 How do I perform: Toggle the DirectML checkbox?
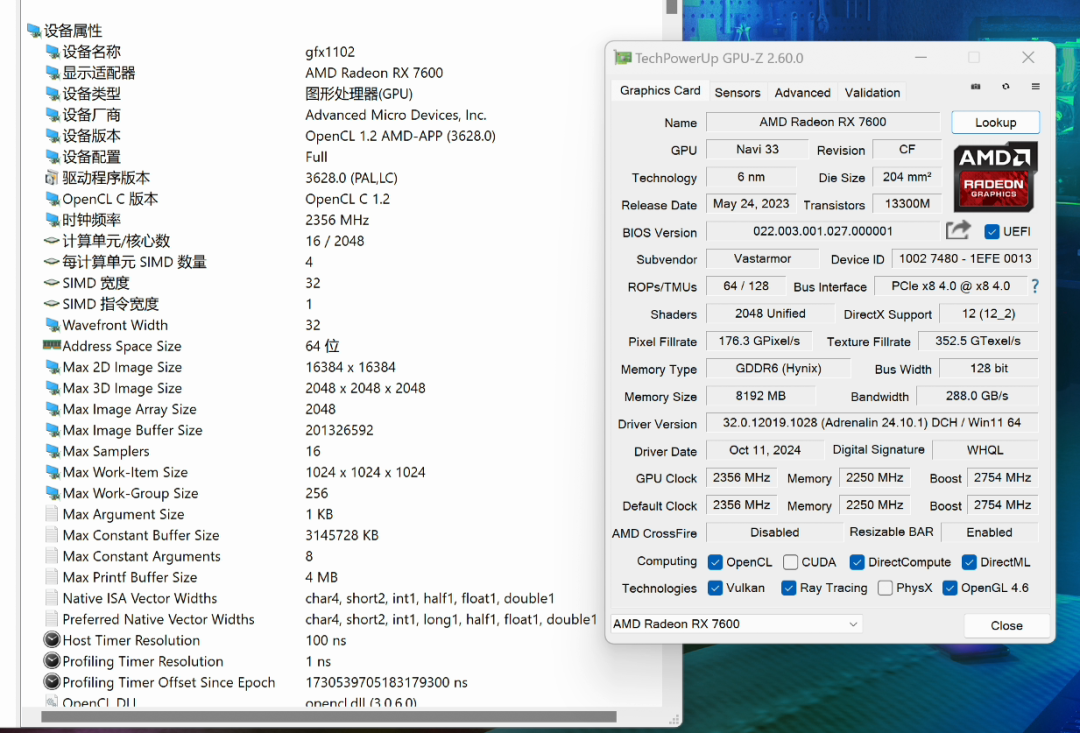point(969,562)
